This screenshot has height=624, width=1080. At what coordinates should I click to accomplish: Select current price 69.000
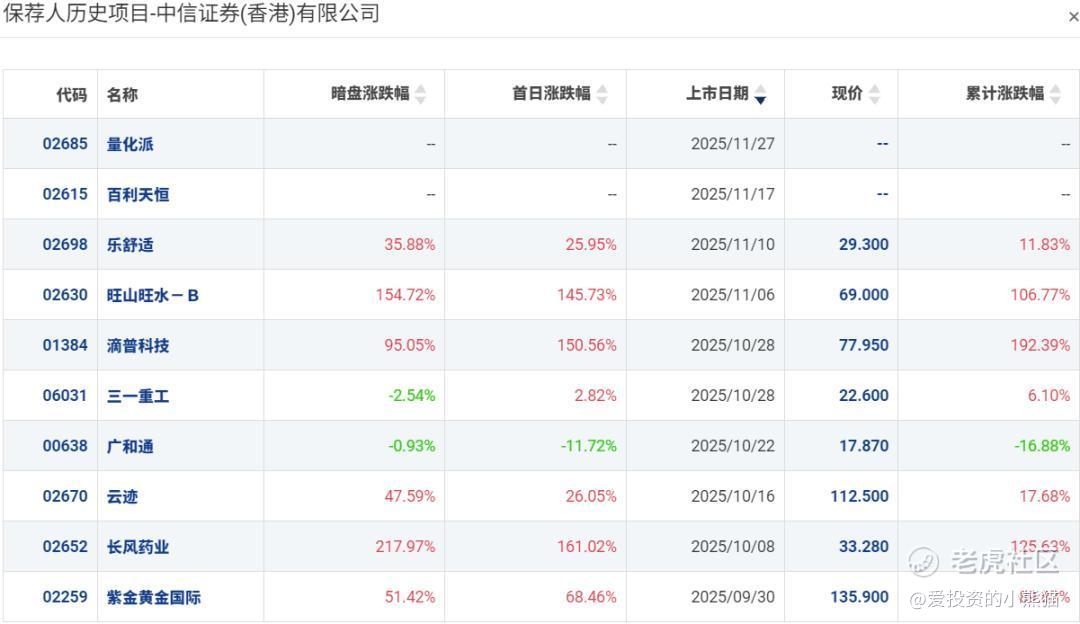(x=864, y=295)
